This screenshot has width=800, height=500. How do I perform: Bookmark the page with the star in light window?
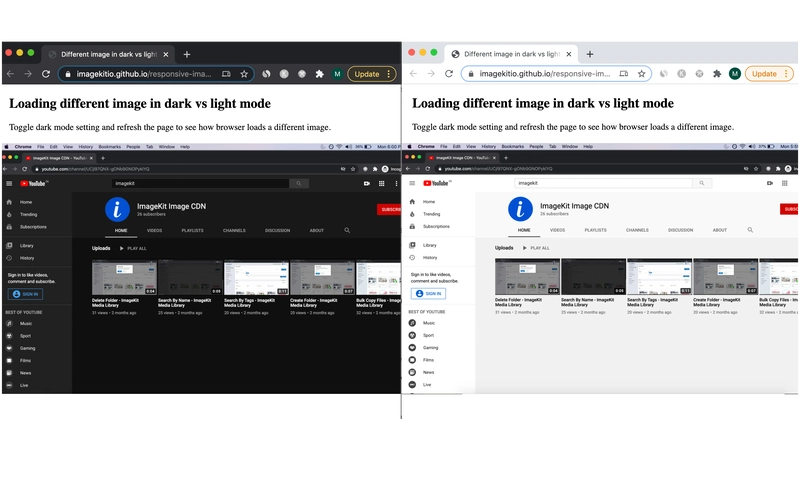642,73
